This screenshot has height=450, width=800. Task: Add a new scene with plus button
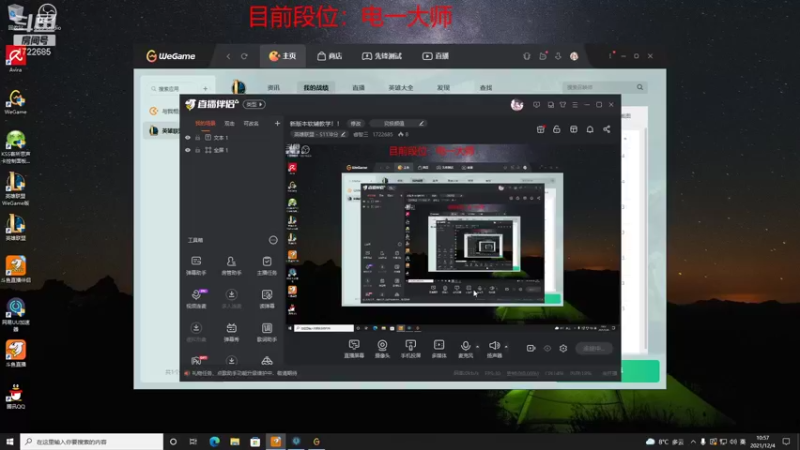tap(277, 123)
